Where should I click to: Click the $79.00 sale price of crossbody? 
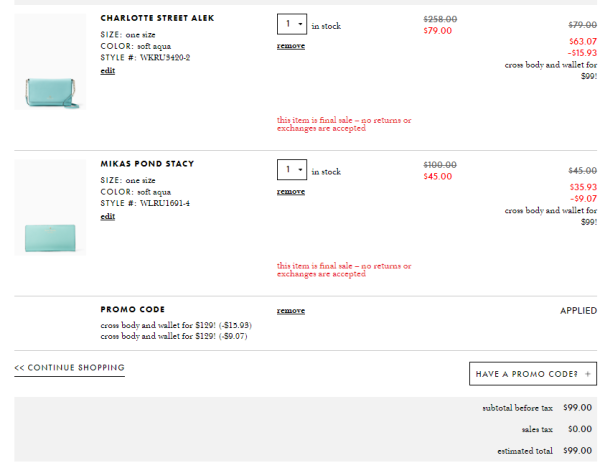[x=438, y=31]
